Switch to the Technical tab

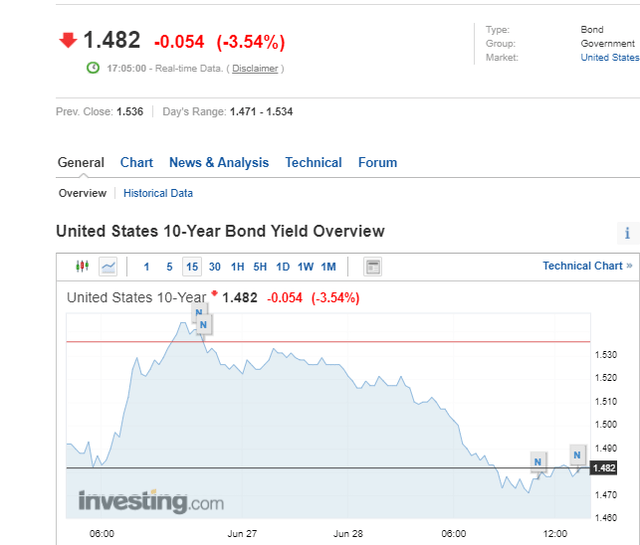(x=313, y=162)
